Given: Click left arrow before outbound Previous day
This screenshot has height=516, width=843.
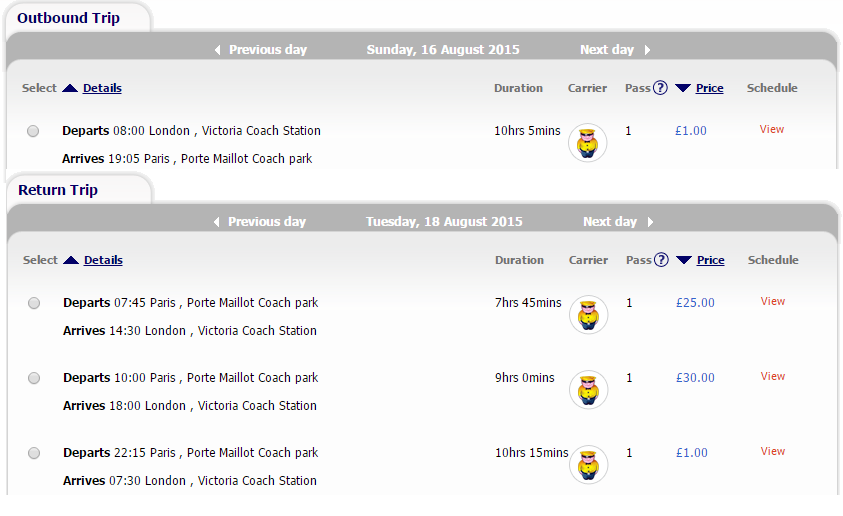Looking at the screenshot, I should click(x=218, y=50).
